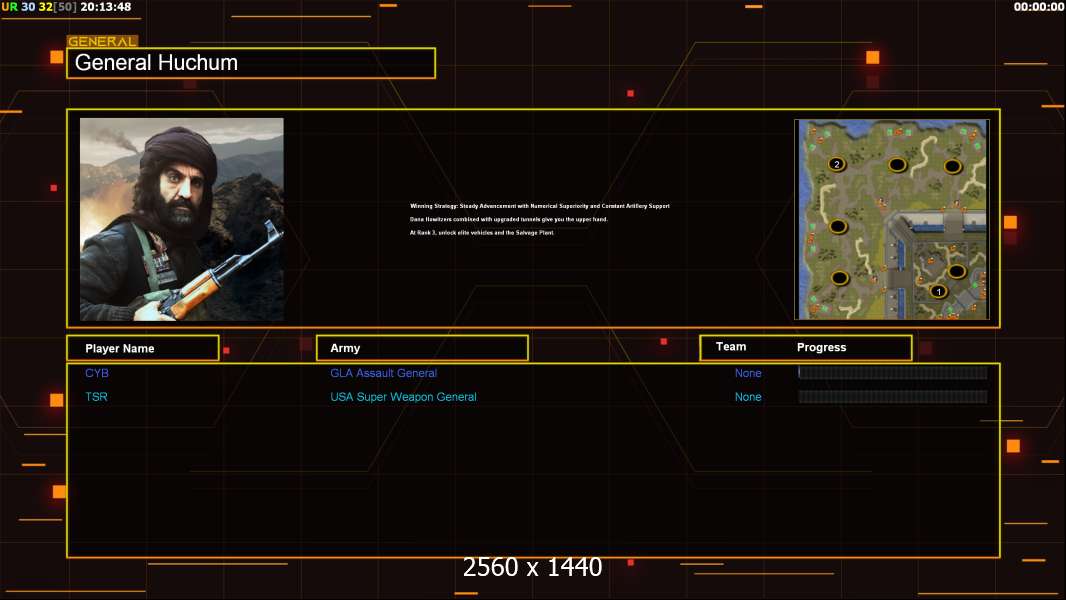Click General Huchum's portrait image
This screenshot has width=1066, height=600.
click(182, 219)
